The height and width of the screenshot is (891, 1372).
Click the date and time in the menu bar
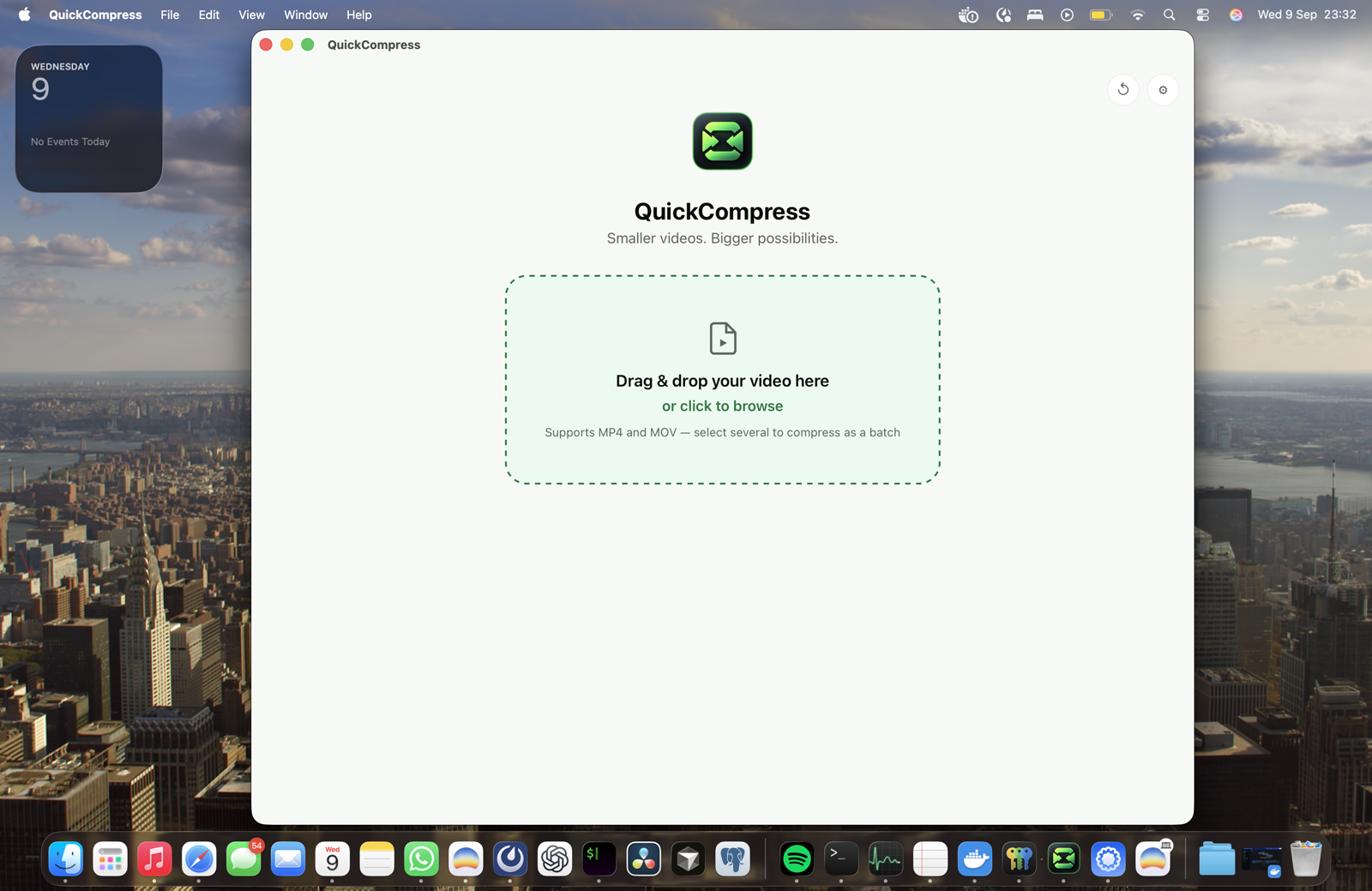pos(1306,15)
